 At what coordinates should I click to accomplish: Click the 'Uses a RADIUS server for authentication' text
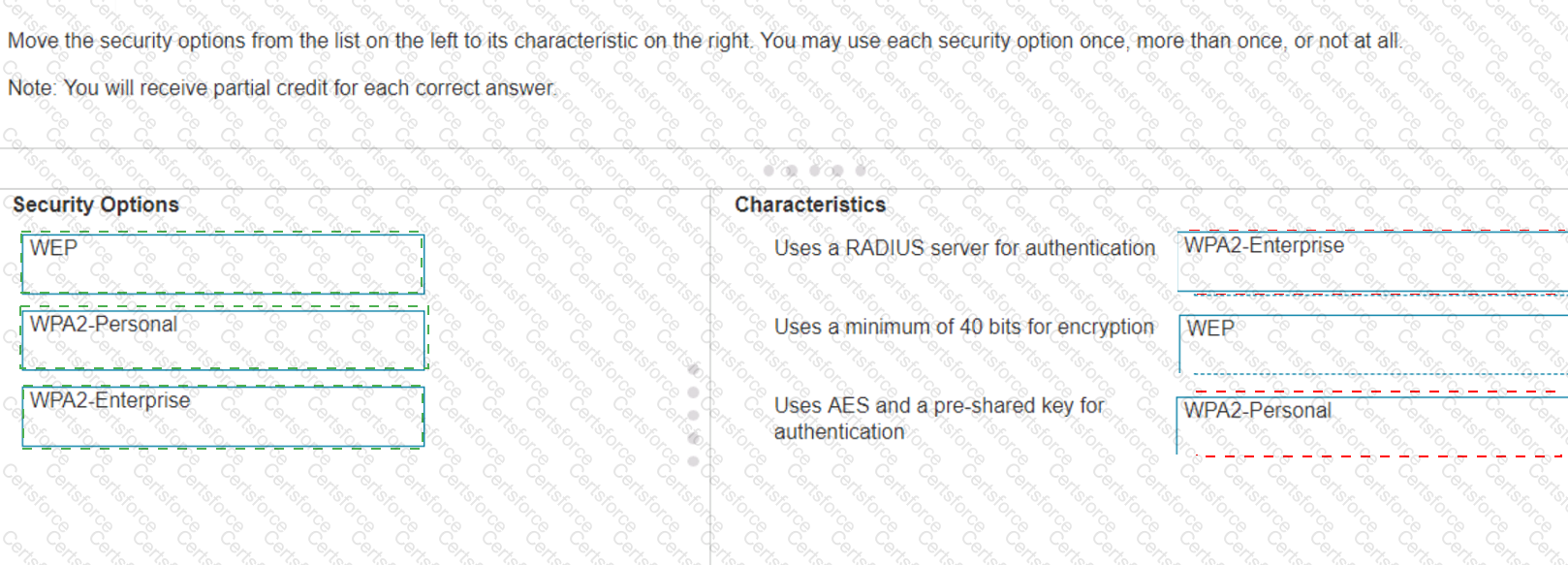tap(964, 248)
